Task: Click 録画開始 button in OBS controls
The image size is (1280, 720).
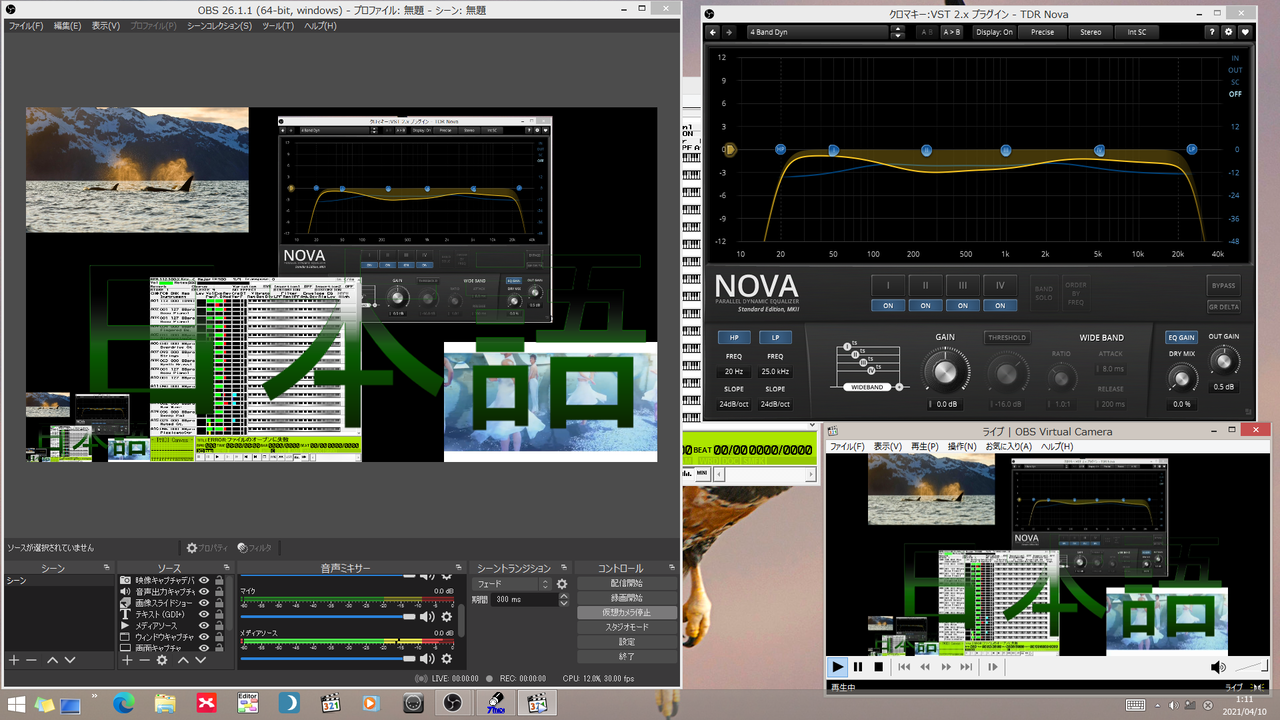Action: (x=627, y=598)
